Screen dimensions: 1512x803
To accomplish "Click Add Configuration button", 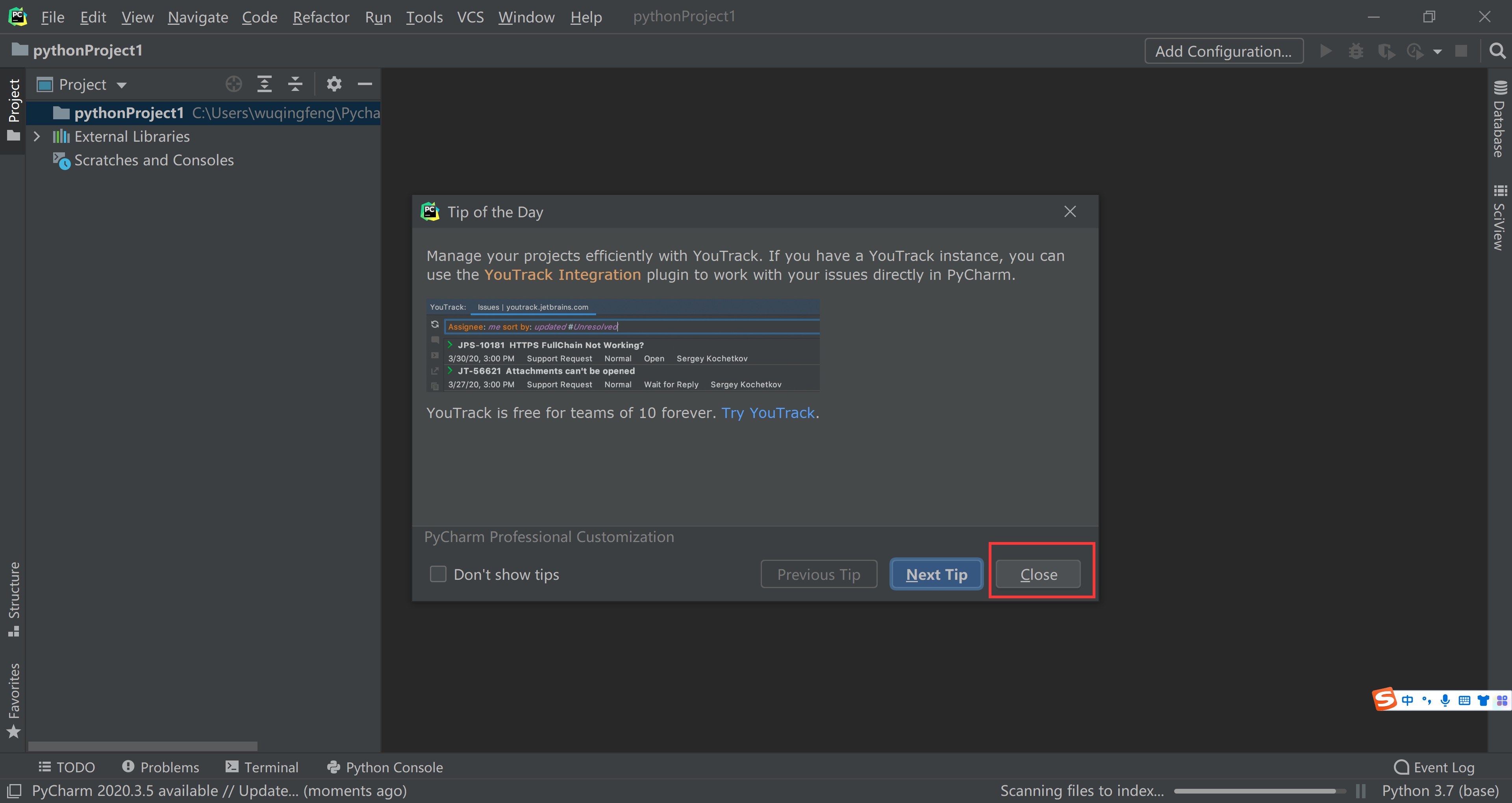I will (1223, 51).
